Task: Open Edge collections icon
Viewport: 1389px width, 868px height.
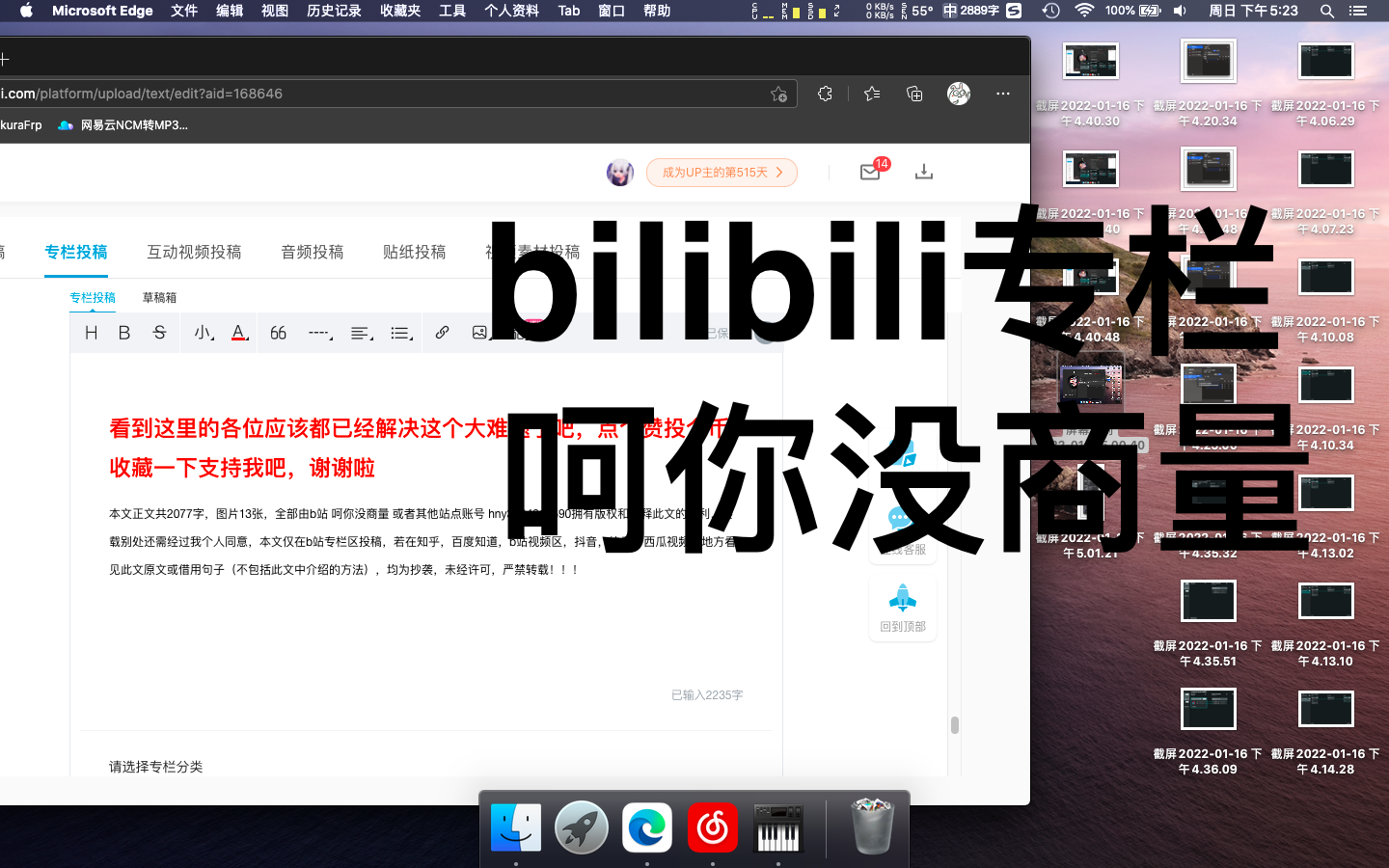Action: (x=914, y=94)
